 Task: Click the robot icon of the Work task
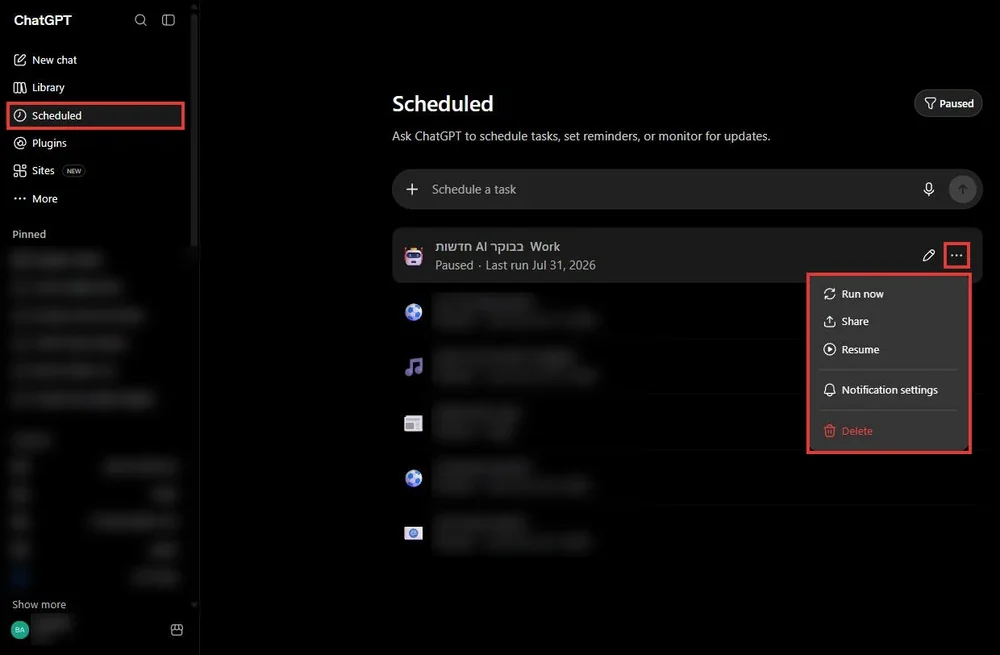tap(414, 256)
